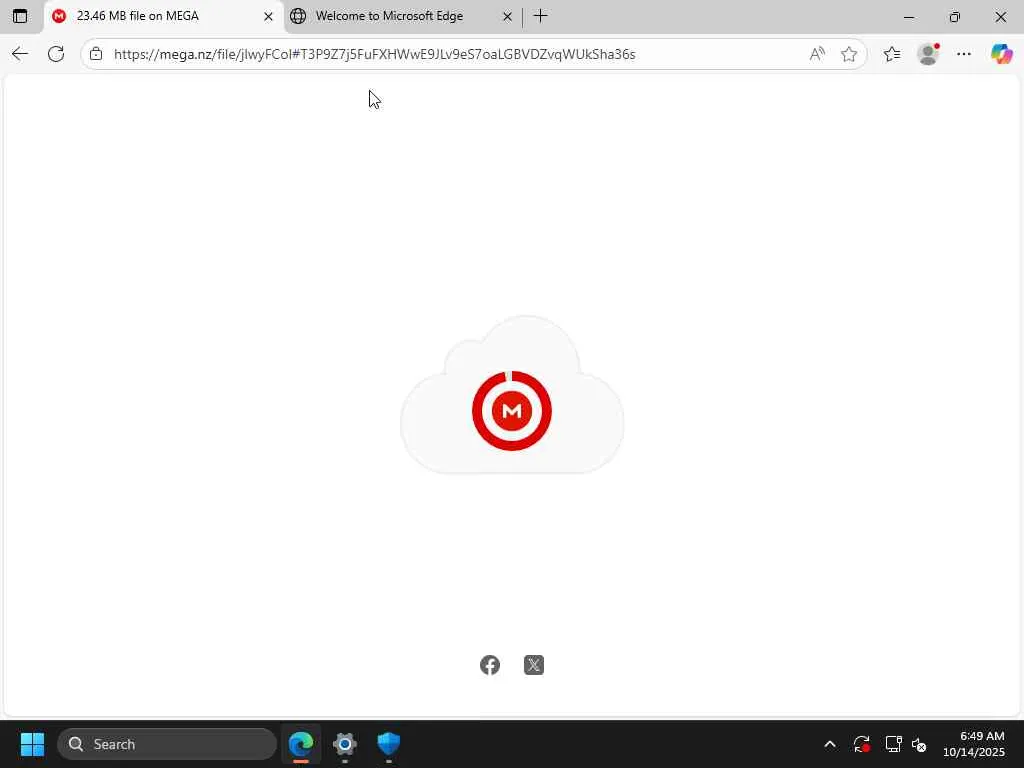The width and height of the screenshot is (1024, 768).
Task: Open the Favorites list icon
Action: 892,54
